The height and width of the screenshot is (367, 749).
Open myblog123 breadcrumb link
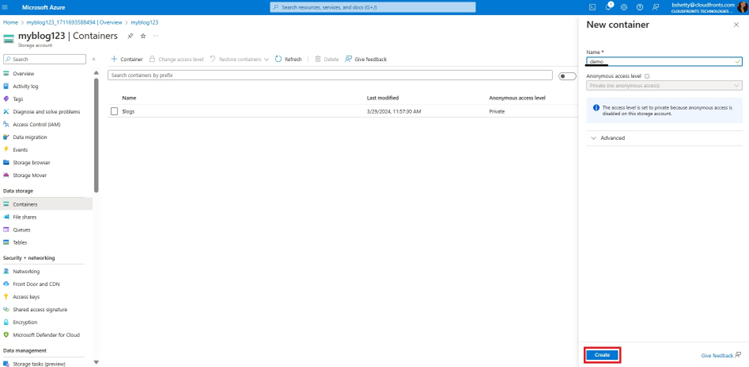(144, 22)
